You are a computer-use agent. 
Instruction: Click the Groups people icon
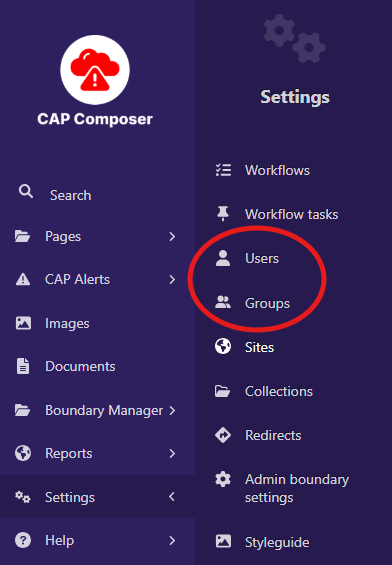click(x=223, y=302)
